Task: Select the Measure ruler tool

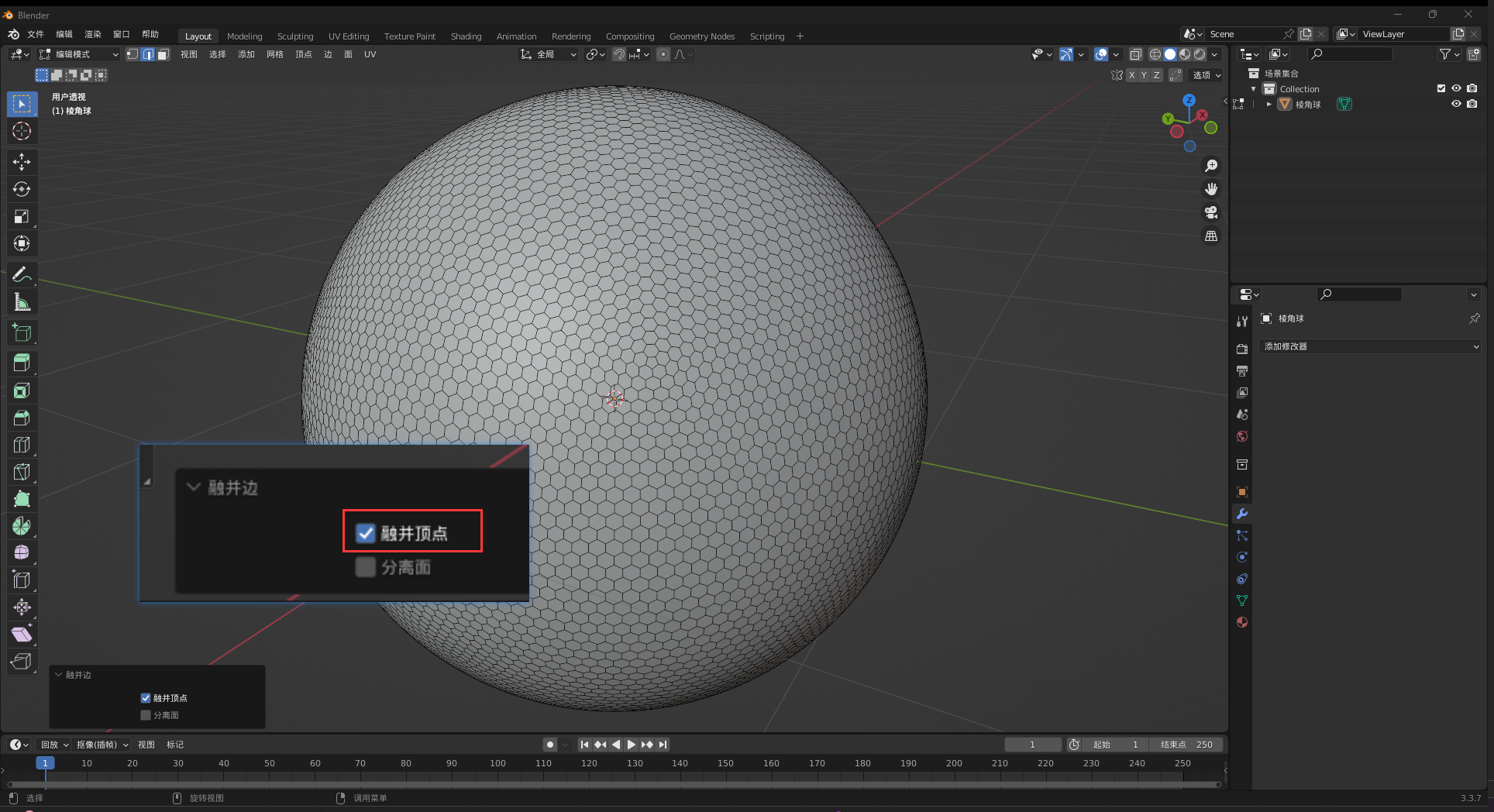Action: [x=22, y=302]
